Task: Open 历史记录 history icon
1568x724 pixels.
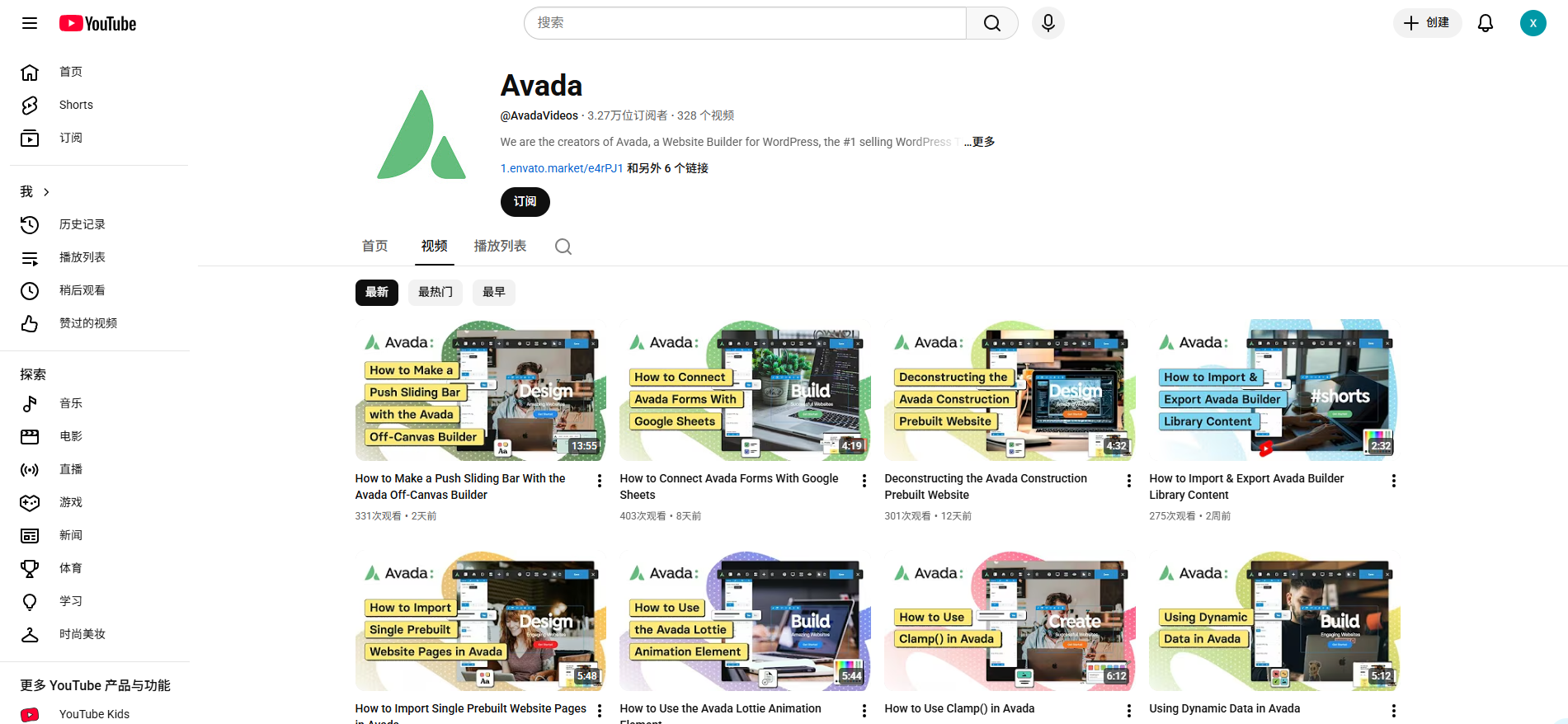Action: (x=30, y=224)
